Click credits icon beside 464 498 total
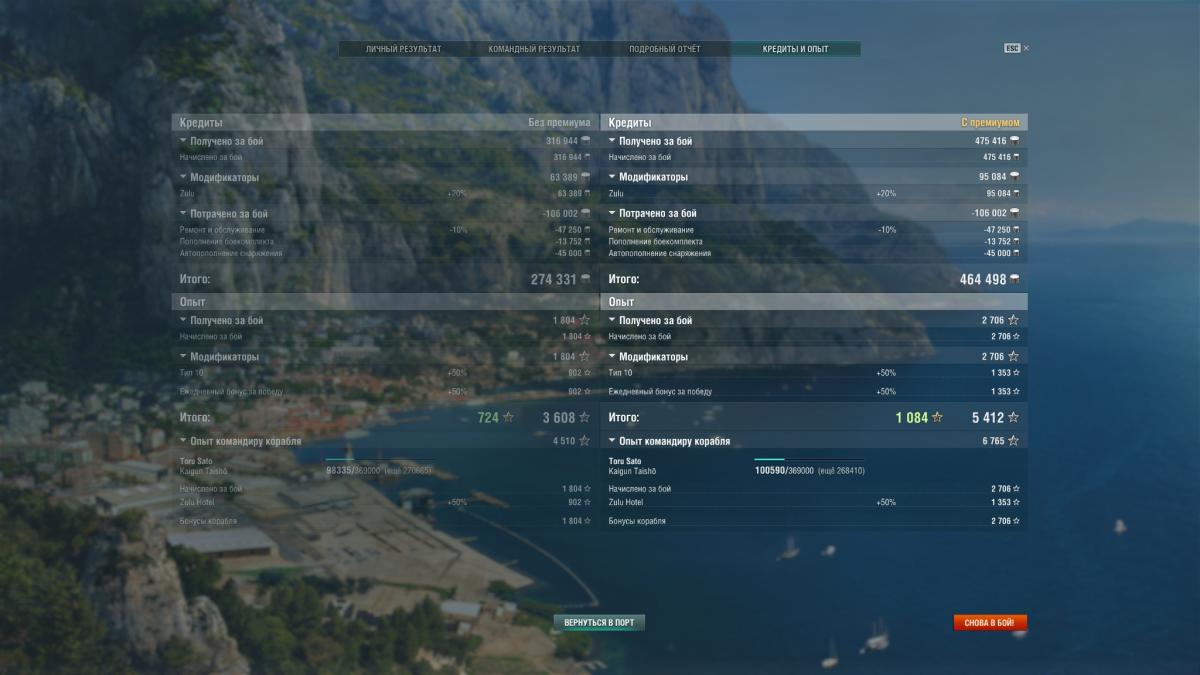Viewport: 1200px width, 675px height. (1015, 280)
